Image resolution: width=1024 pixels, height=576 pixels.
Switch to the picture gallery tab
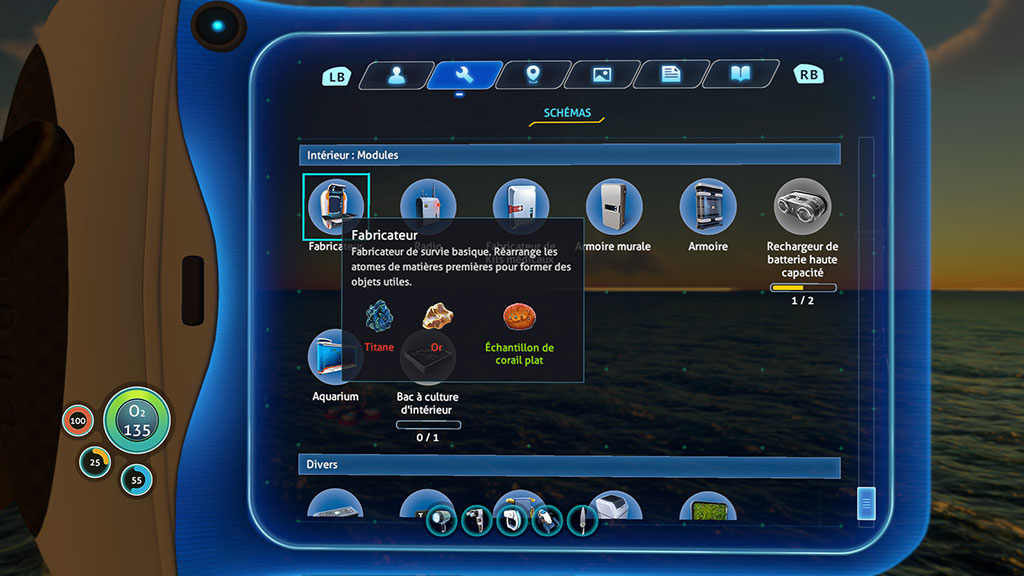tap(602, 75)
